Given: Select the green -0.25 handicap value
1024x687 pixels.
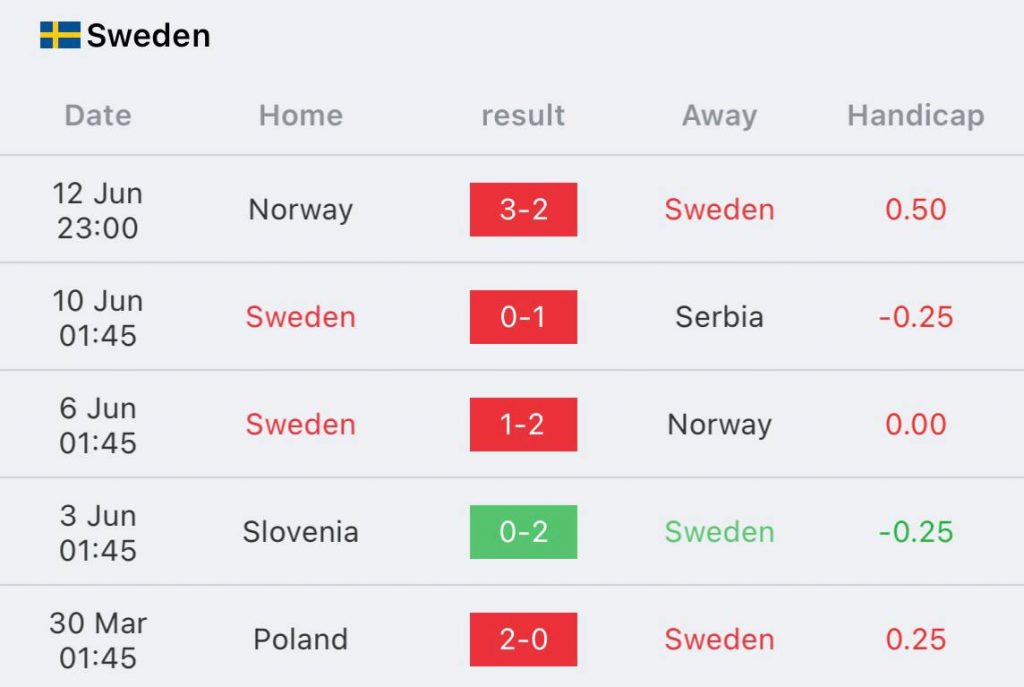Looking at the screenshot, I should [x=916, y=532].
